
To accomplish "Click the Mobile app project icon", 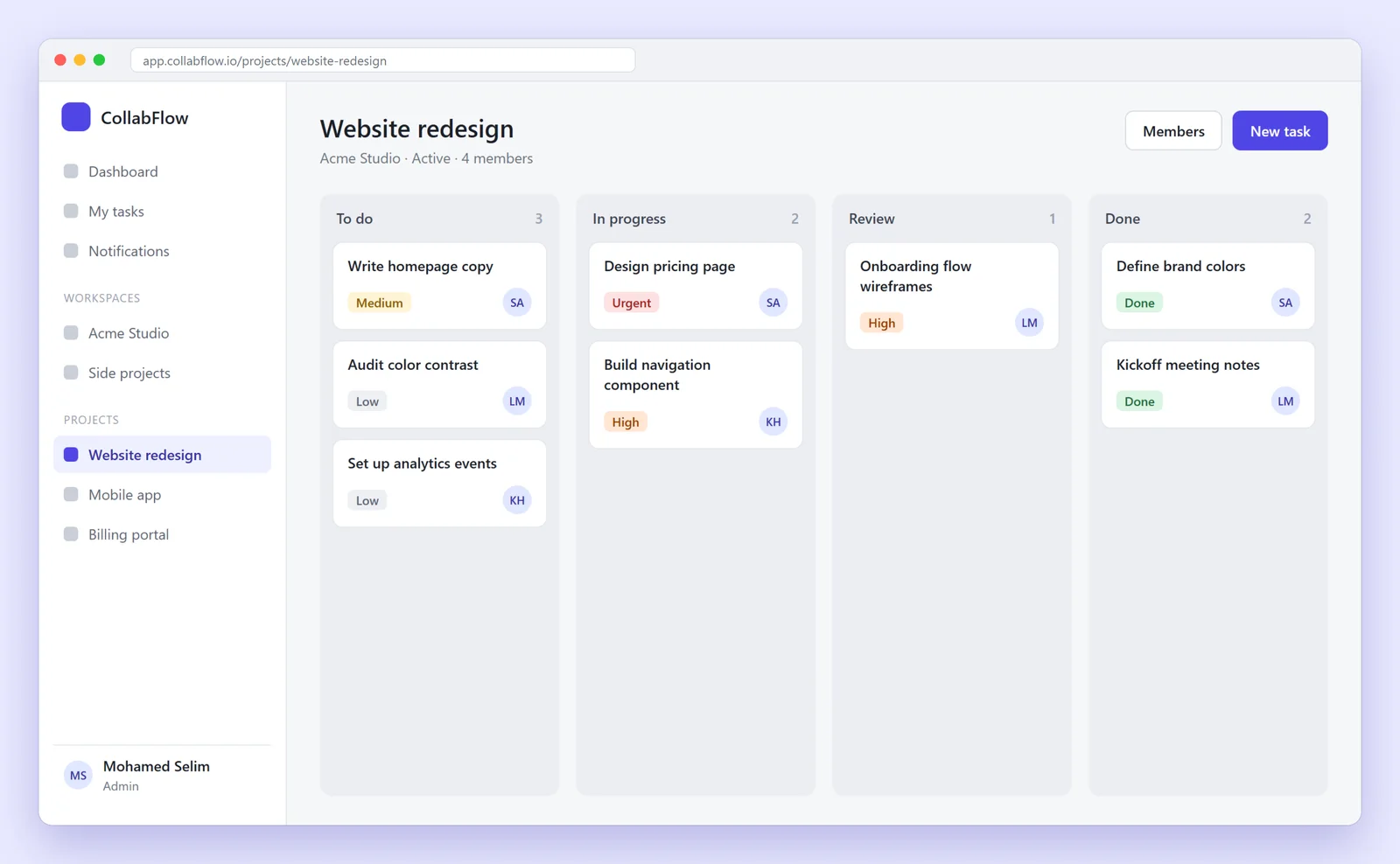I will [71, 494].
